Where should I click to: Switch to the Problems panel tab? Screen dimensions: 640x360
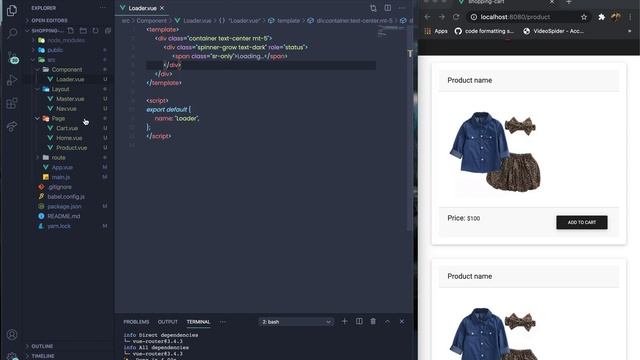click(x=136, y=322)
